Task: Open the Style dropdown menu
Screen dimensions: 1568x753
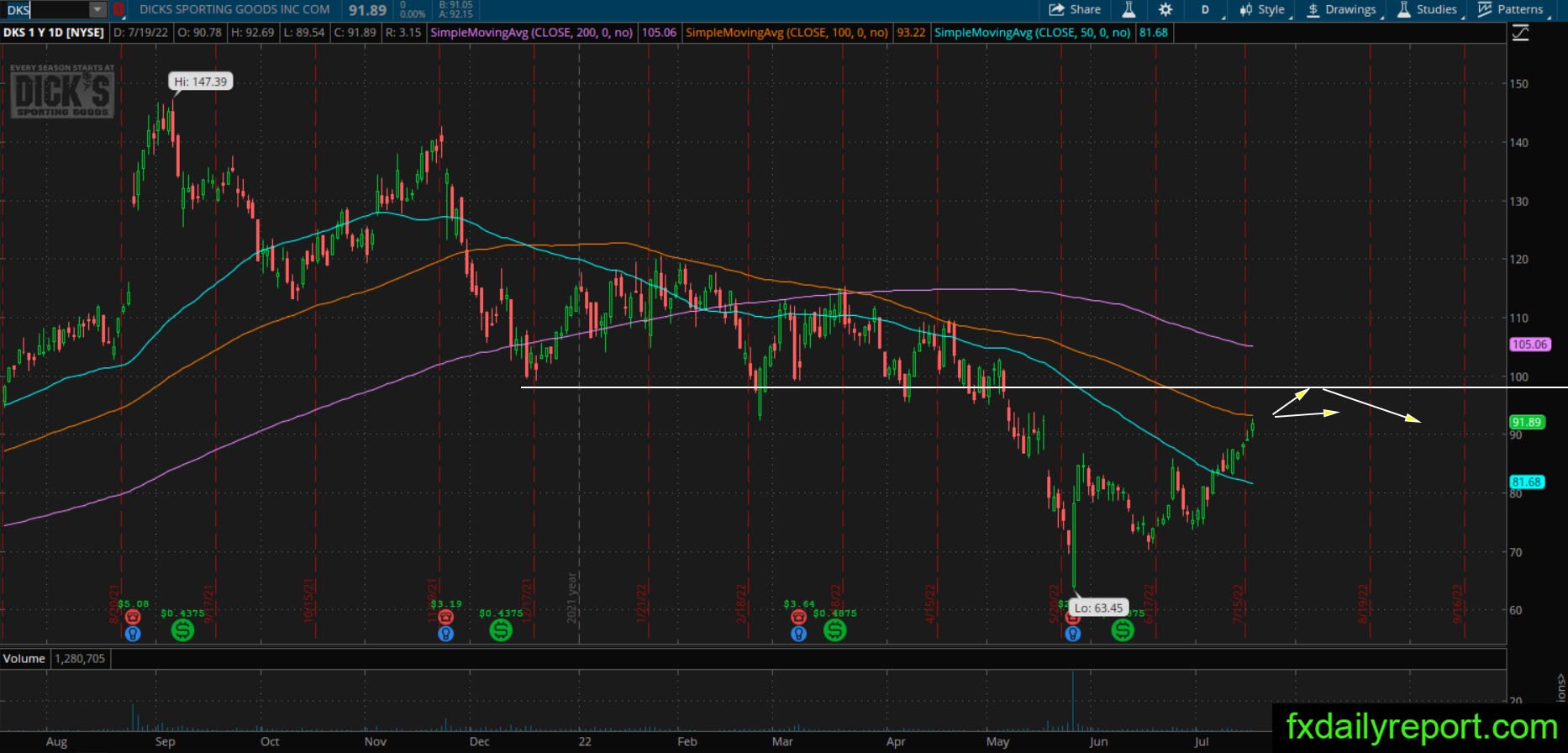Action: 1263,10
